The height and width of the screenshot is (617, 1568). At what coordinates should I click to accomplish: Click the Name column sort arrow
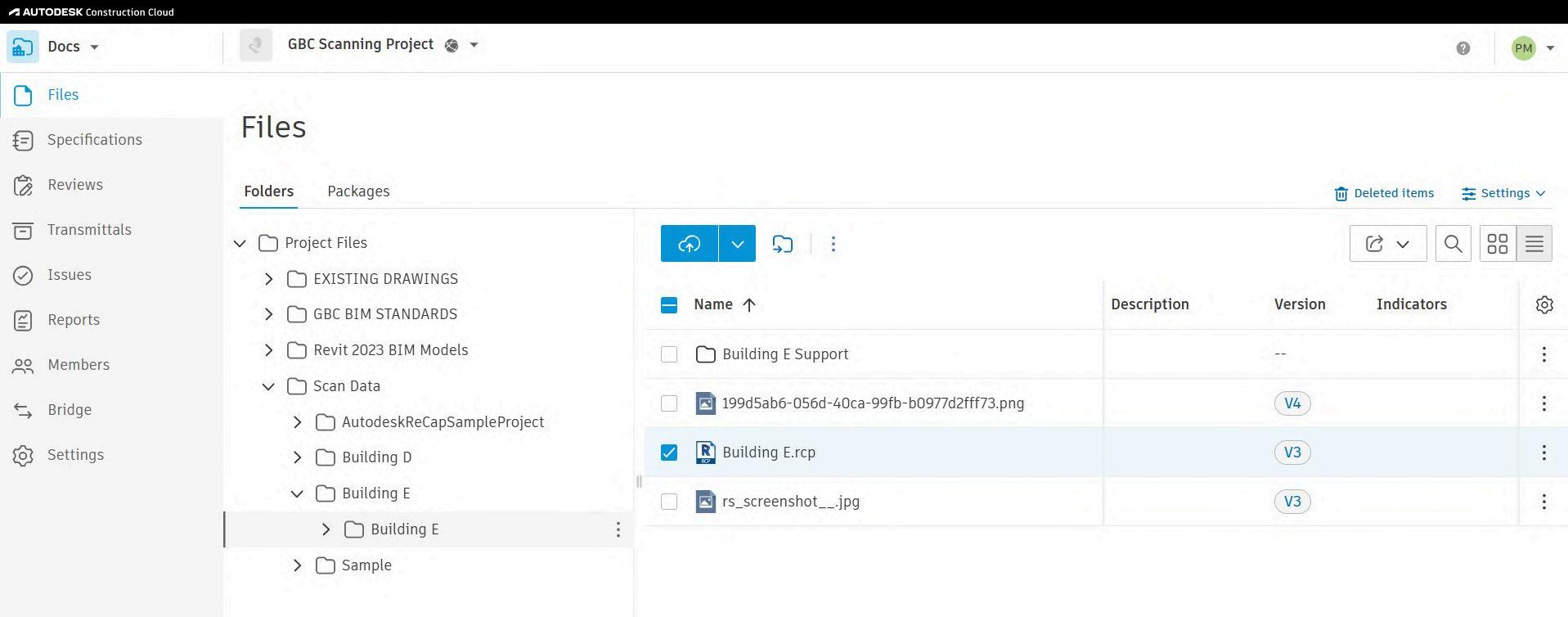(749, 304)
